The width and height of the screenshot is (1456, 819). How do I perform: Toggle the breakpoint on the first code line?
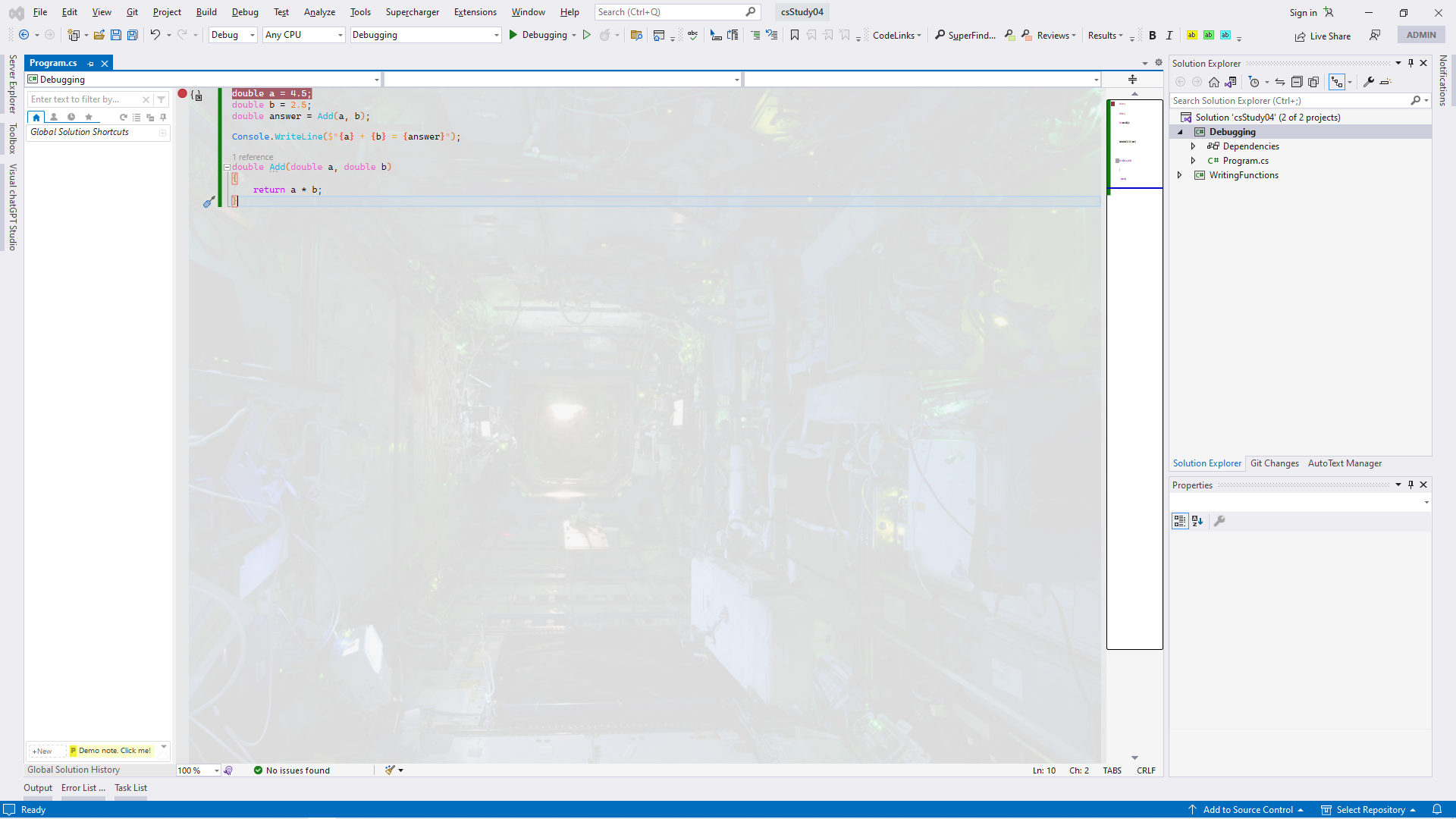(182, 93)
